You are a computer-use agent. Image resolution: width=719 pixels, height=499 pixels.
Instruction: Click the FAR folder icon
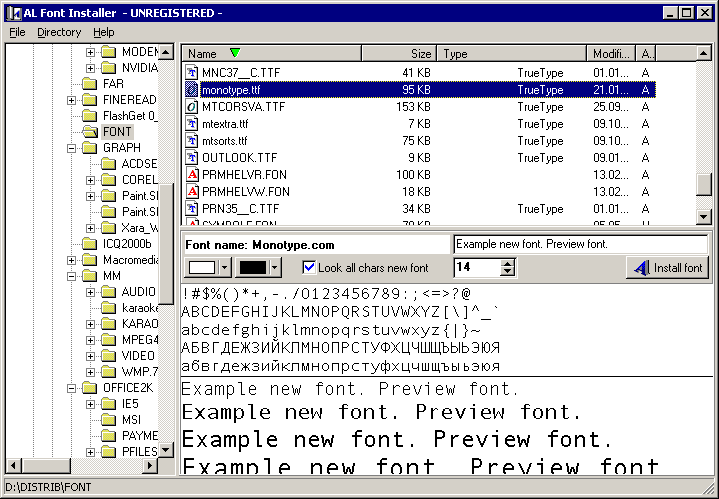coord(89,83)
